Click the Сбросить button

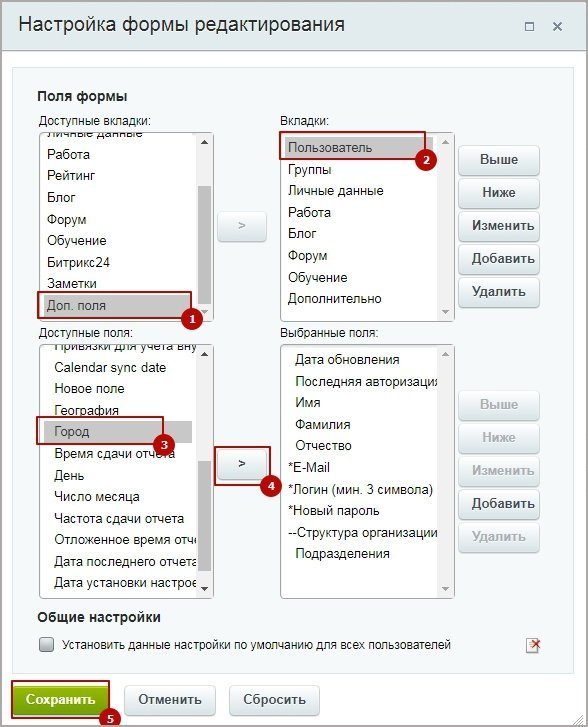point(275,700)
